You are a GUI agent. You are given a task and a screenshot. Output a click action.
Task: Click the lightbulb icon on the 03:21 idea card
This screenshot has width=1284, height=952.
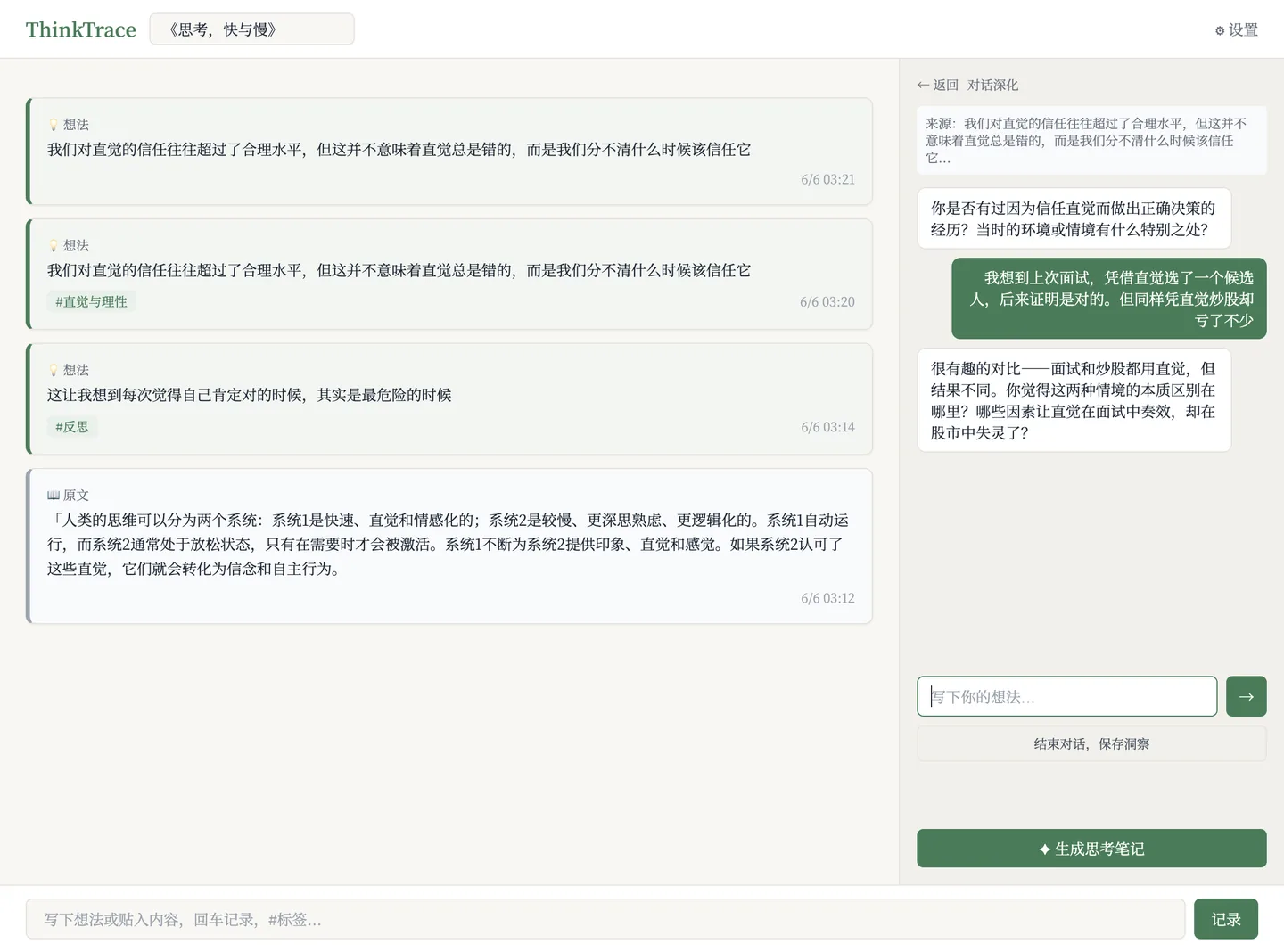click(53, 125)
